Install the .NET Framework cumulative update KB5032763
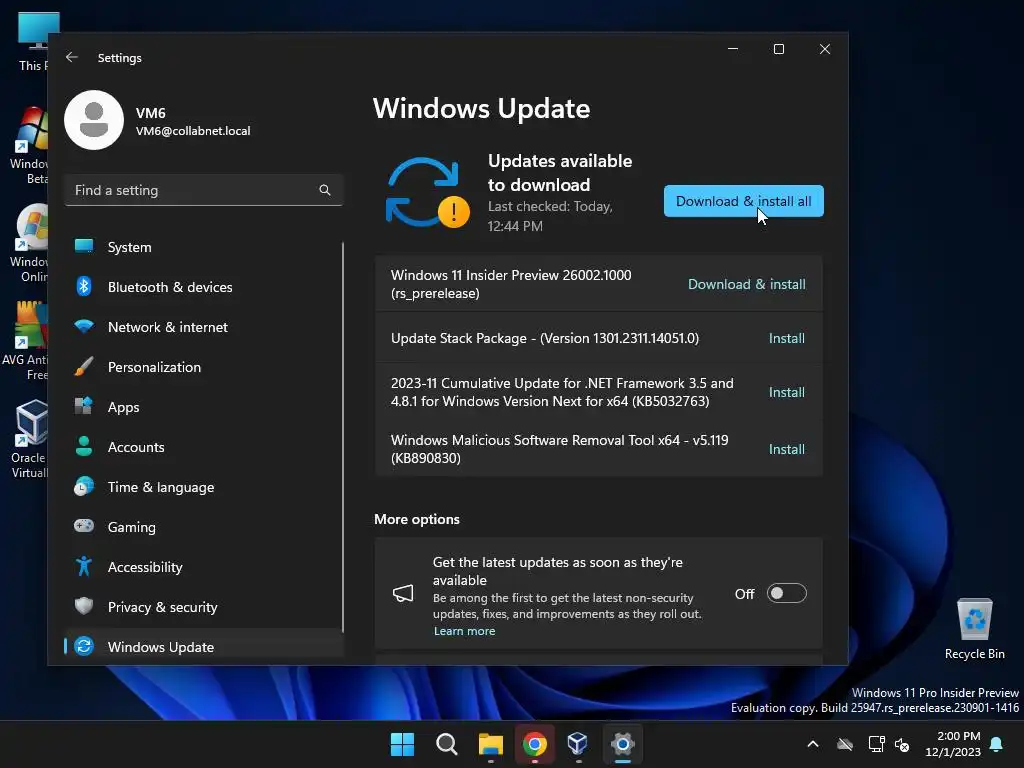The width and height of the screenshot is (1024, 768). tap(786, 392)
